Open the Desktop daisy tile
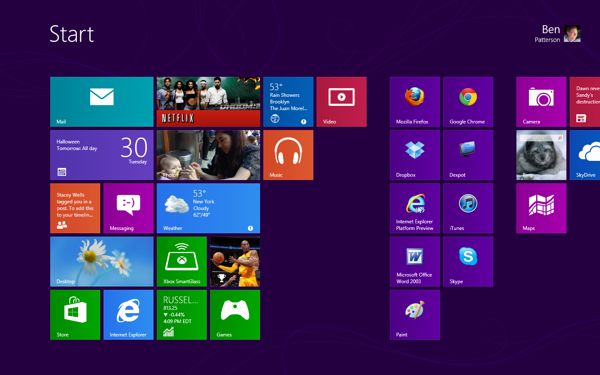 102,261
